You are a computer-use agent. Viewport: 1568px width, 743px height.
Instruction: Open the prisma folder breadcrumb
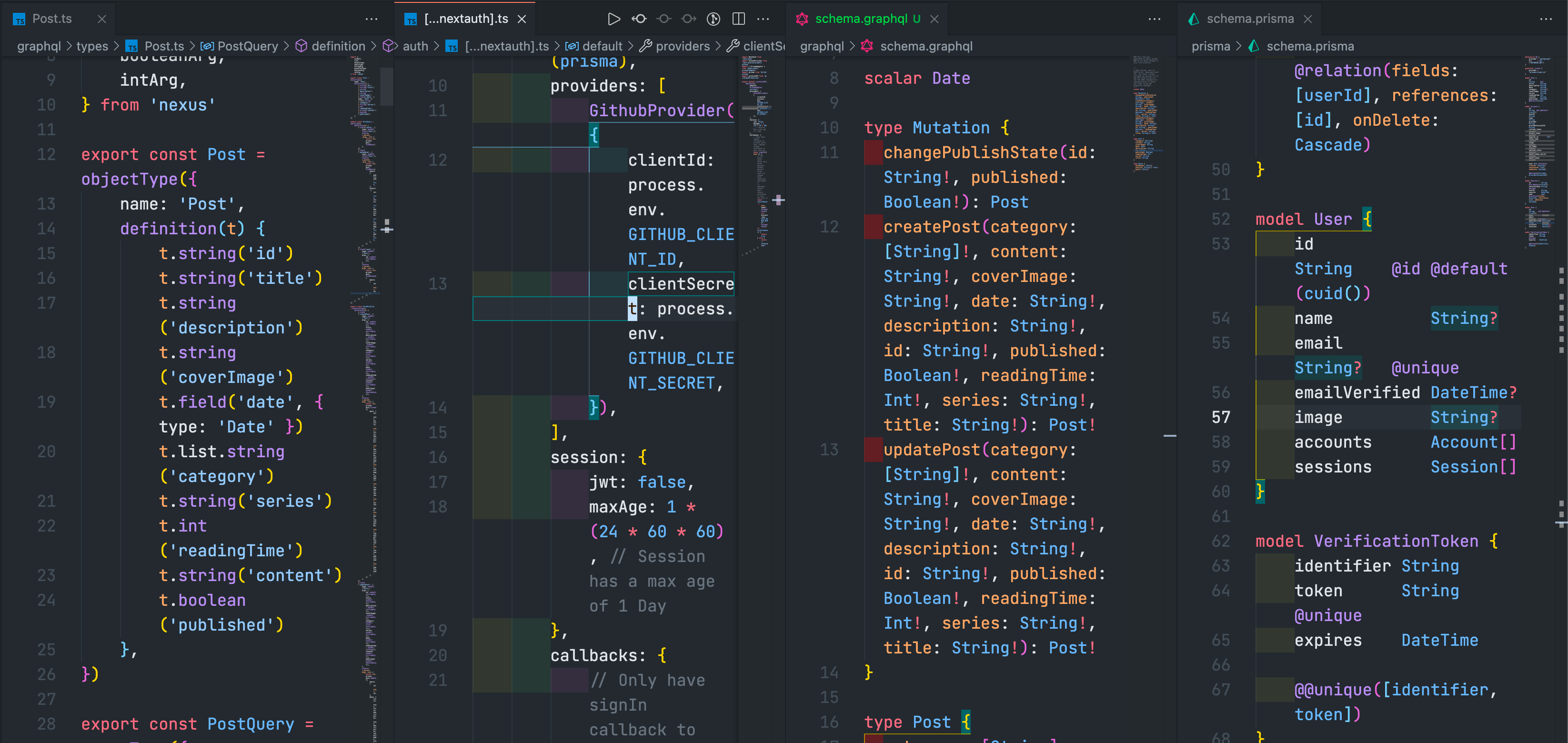[x=1210, y=46]
